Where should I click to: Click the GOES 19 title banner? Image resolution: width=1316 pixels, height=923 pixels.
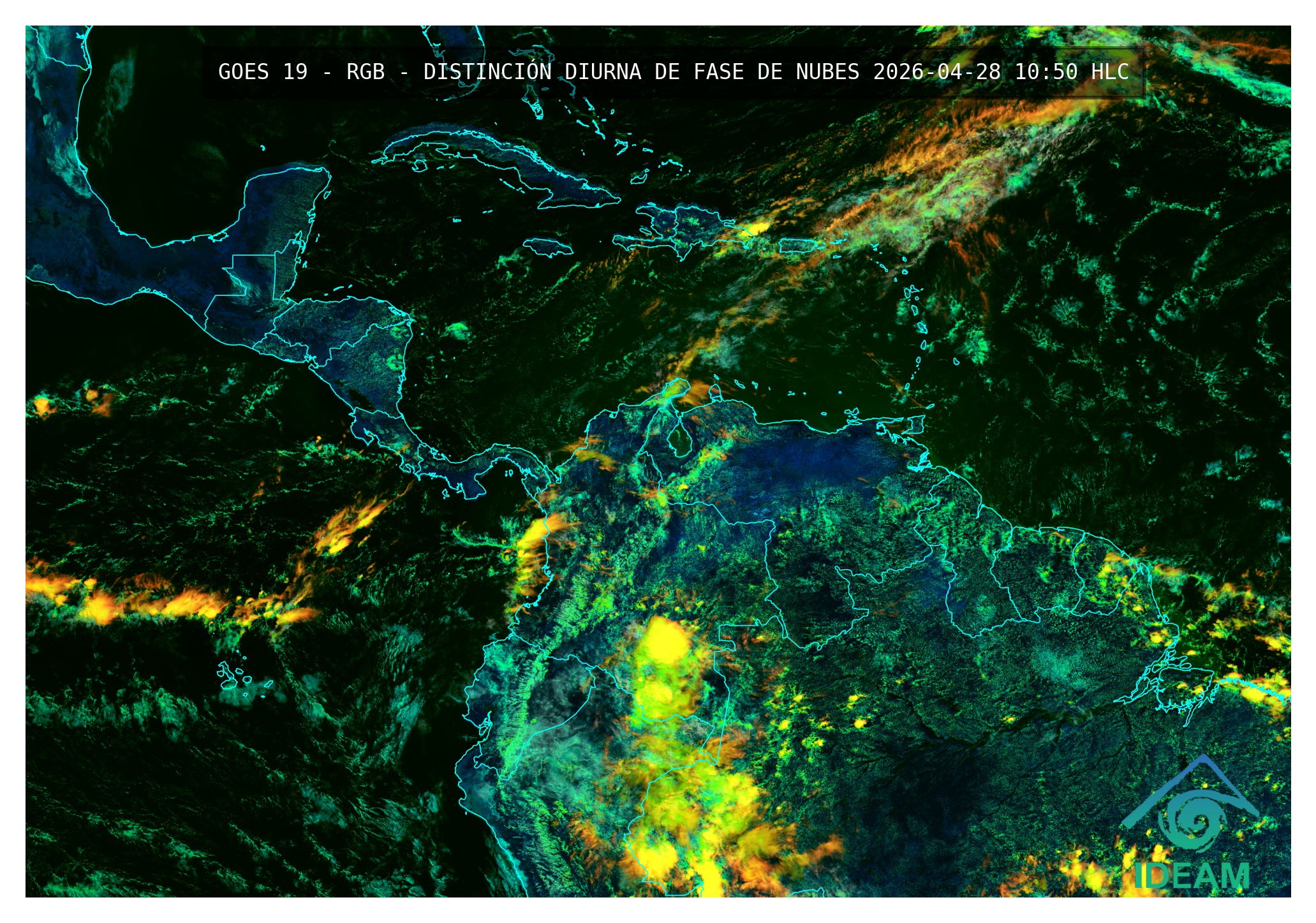point(673,72)
